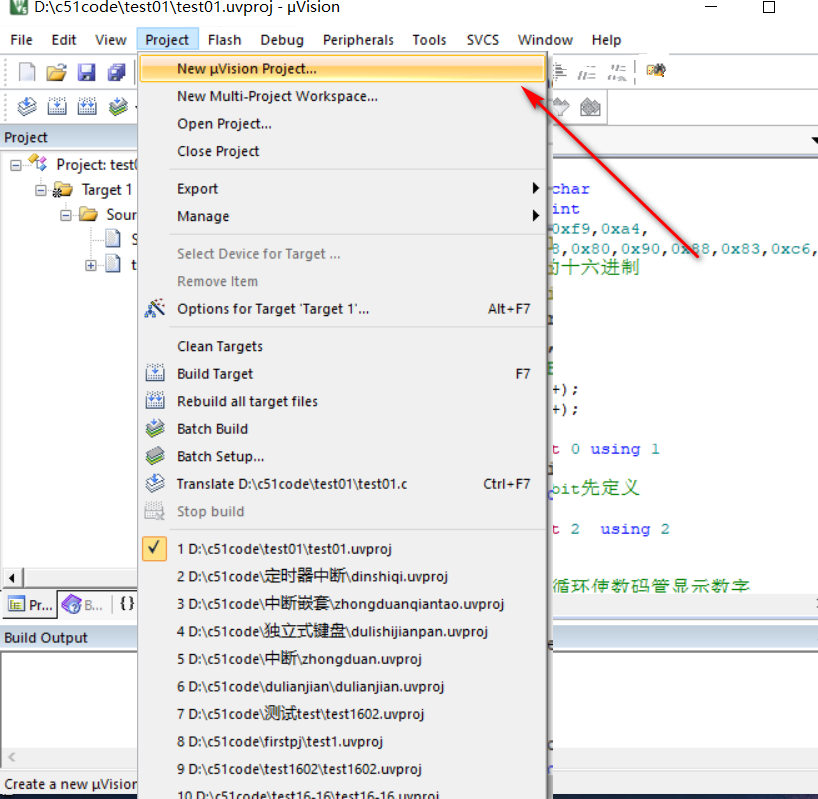The width and height of the screenshot is (818, 799).
Task: Click Build Output scrollbar left arrow
Action: (11, 757)
